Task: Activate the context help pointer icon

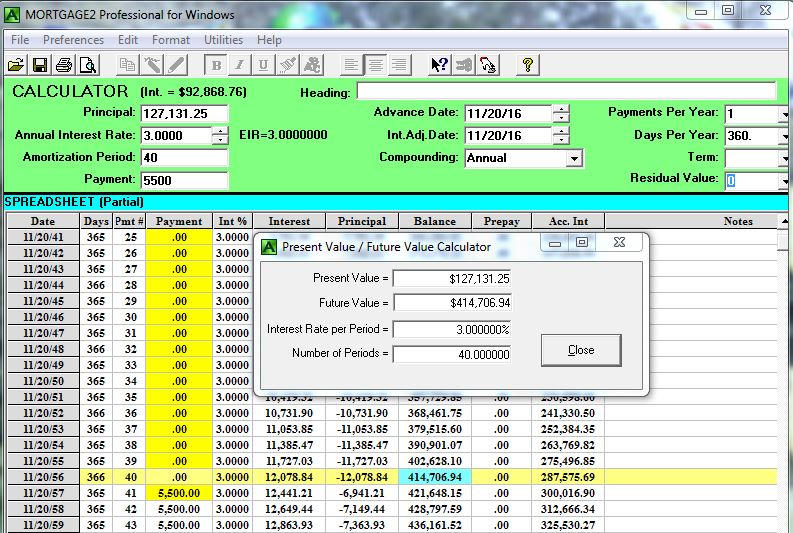Action: pos(439,65)
